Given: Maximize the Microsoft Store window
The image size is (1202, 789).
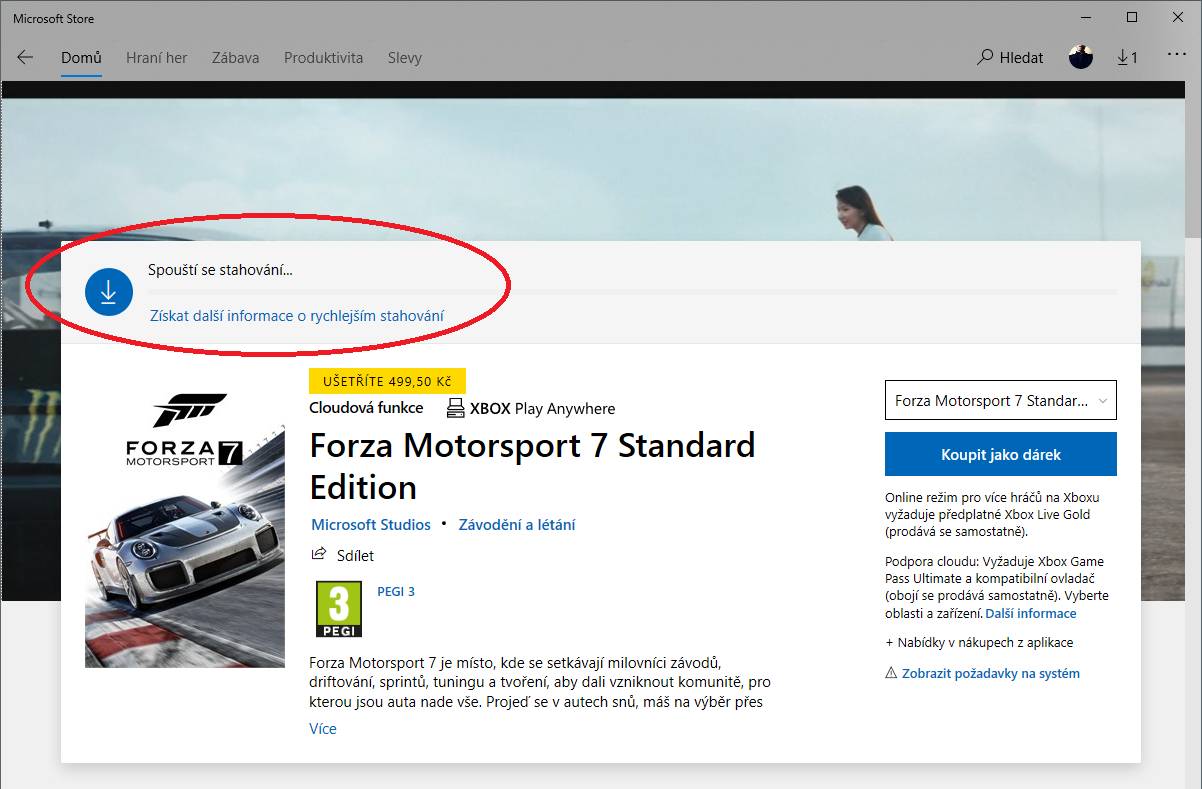Looking at the screenshot, I should (x=1132, y=17).
